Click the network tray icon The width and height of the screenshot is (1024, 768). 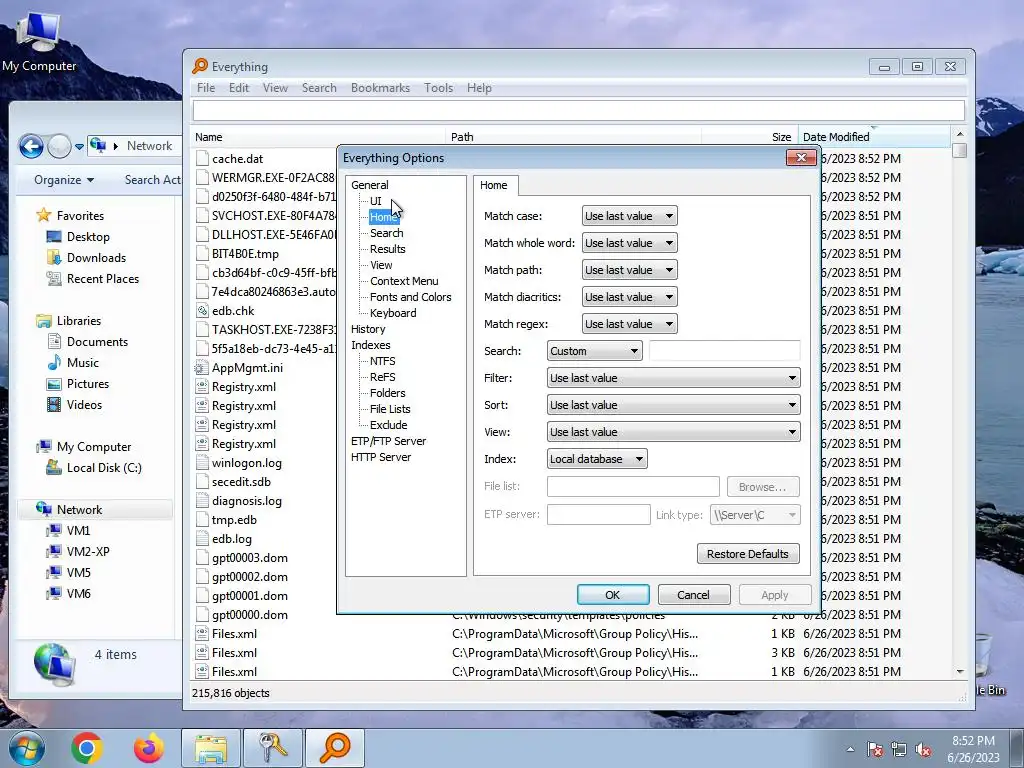click(x=899, y=749)
